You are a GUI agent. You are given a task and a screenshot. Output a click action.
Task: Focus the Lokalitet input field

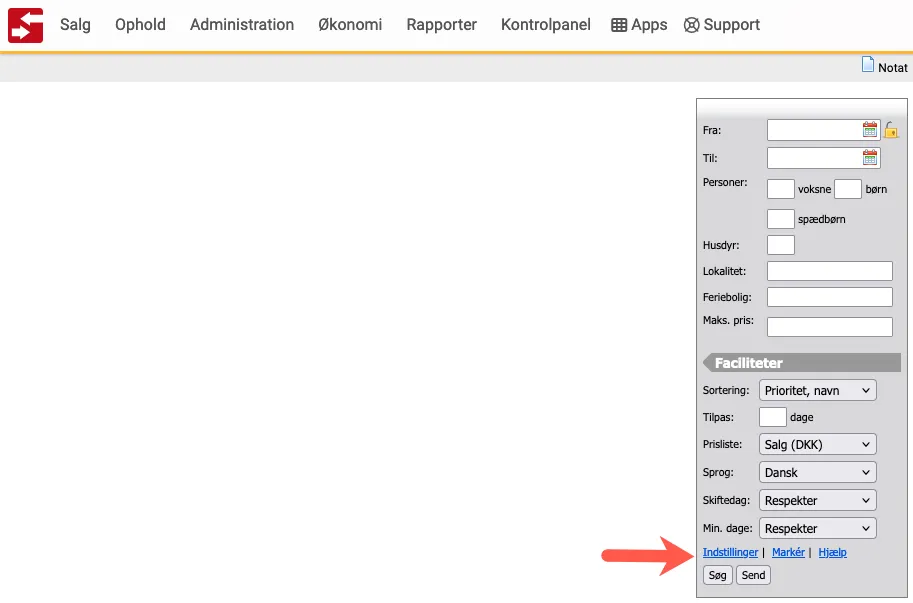[829, 271]
